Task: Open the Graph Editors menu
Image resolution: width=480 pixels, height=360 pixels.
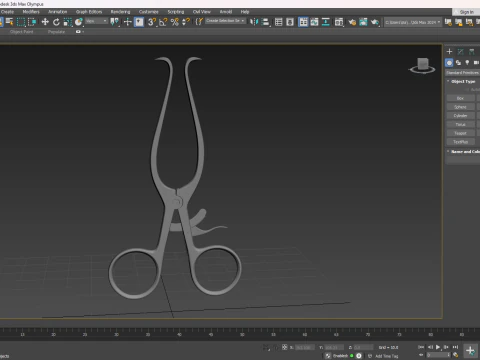Action: [x=89, y=12]
